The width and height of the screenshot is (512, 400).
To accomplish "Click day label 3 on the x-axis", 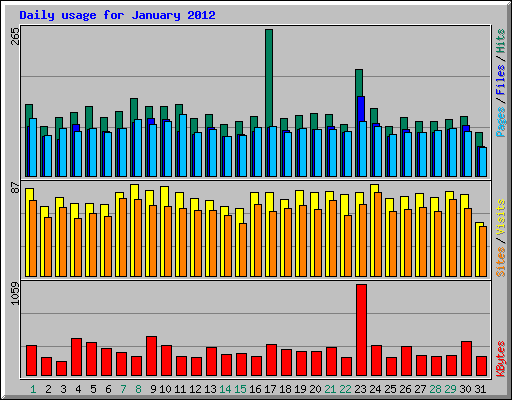I will 63,389.
